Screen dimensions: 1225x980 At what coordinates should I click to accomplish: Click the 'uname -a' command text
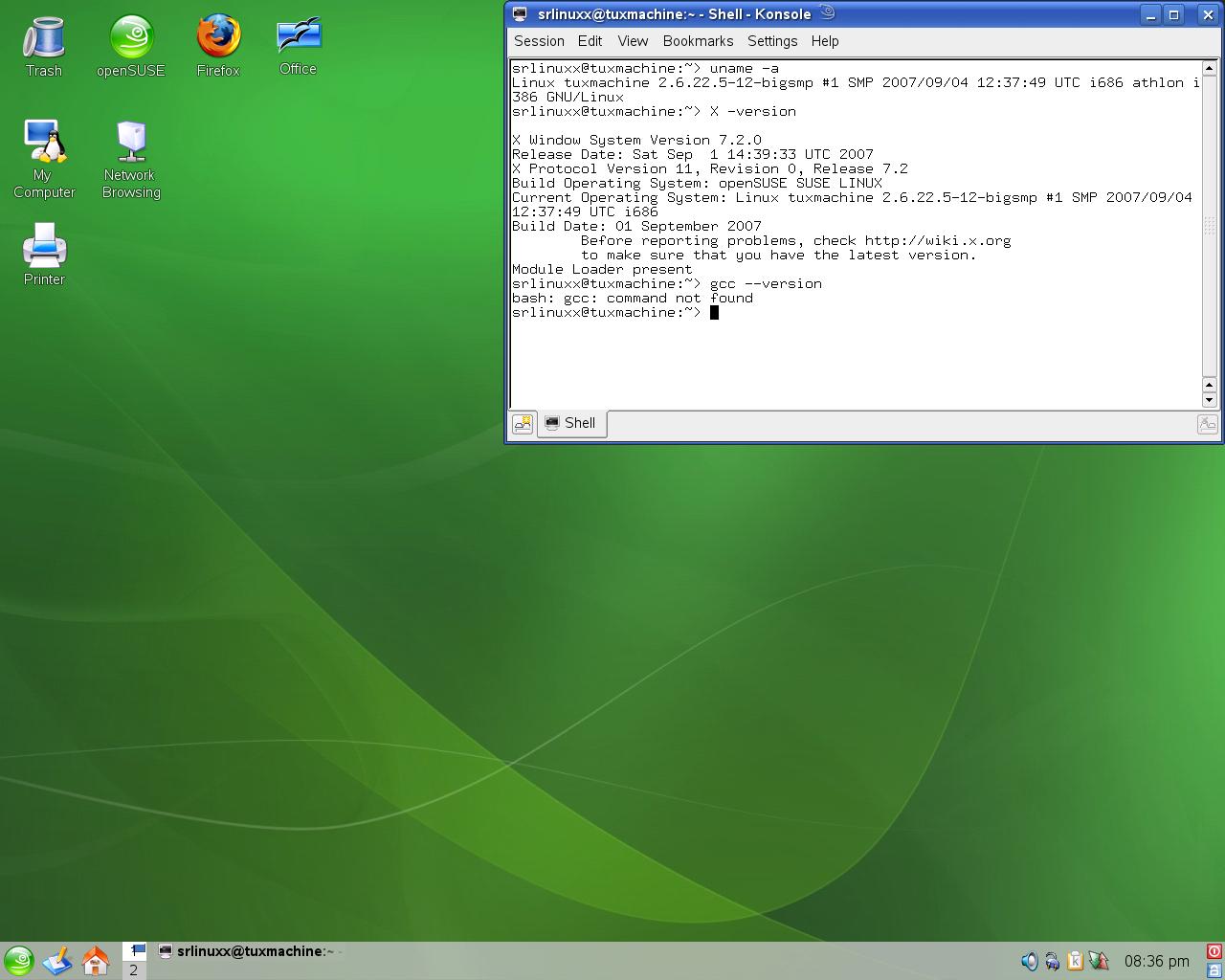click(745, 68)
